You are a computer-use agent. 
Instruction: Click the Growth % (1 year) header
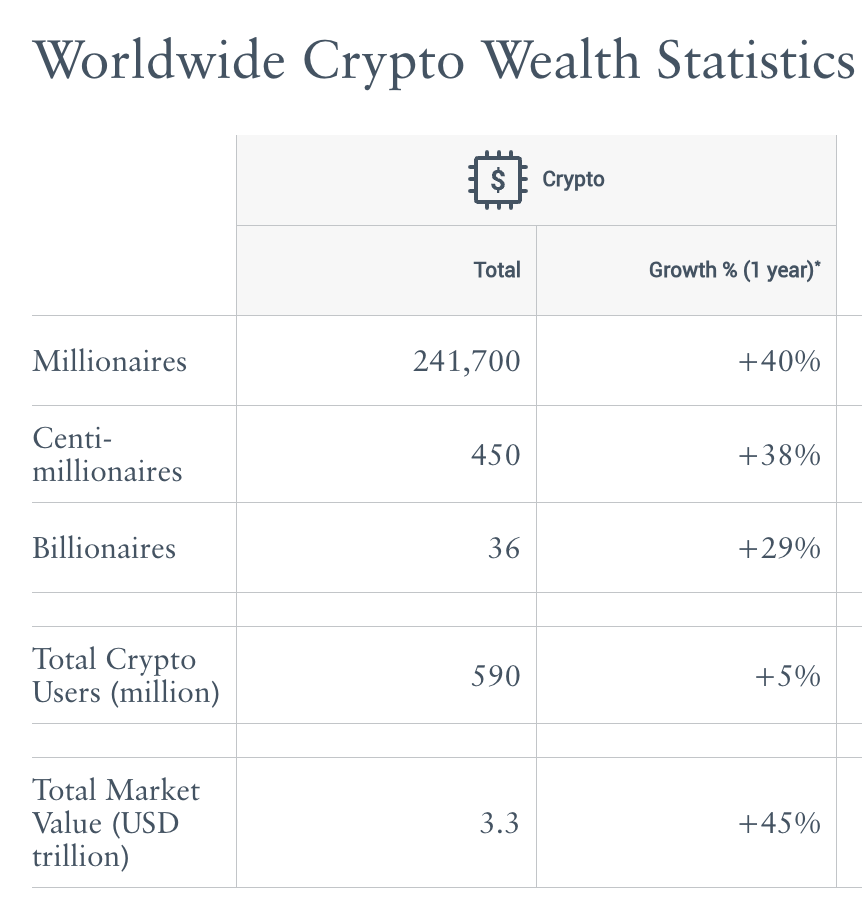click(x=741, y=270)
